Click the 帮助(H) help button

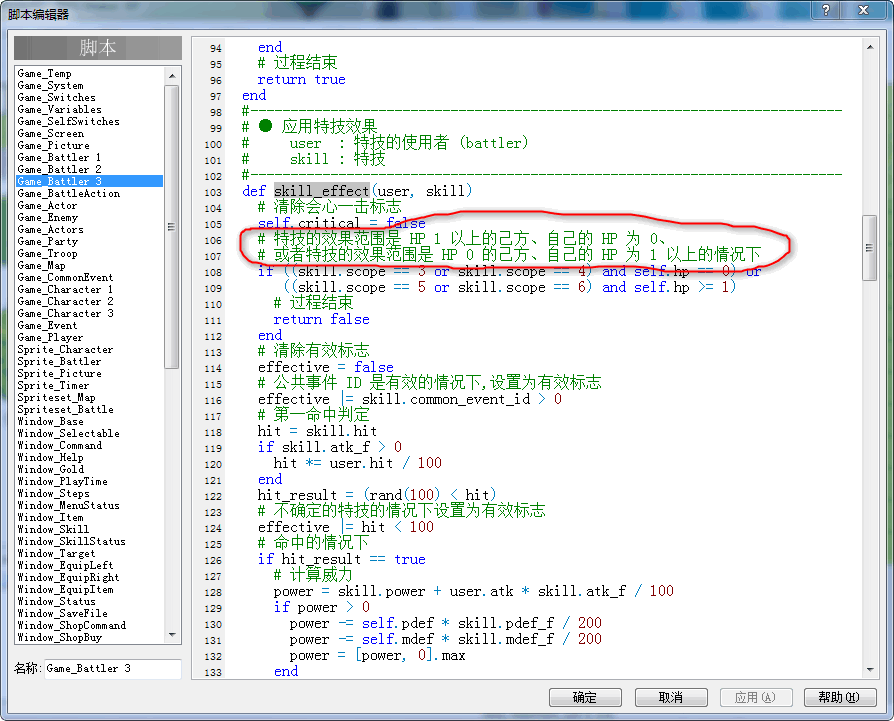[840, 697]
